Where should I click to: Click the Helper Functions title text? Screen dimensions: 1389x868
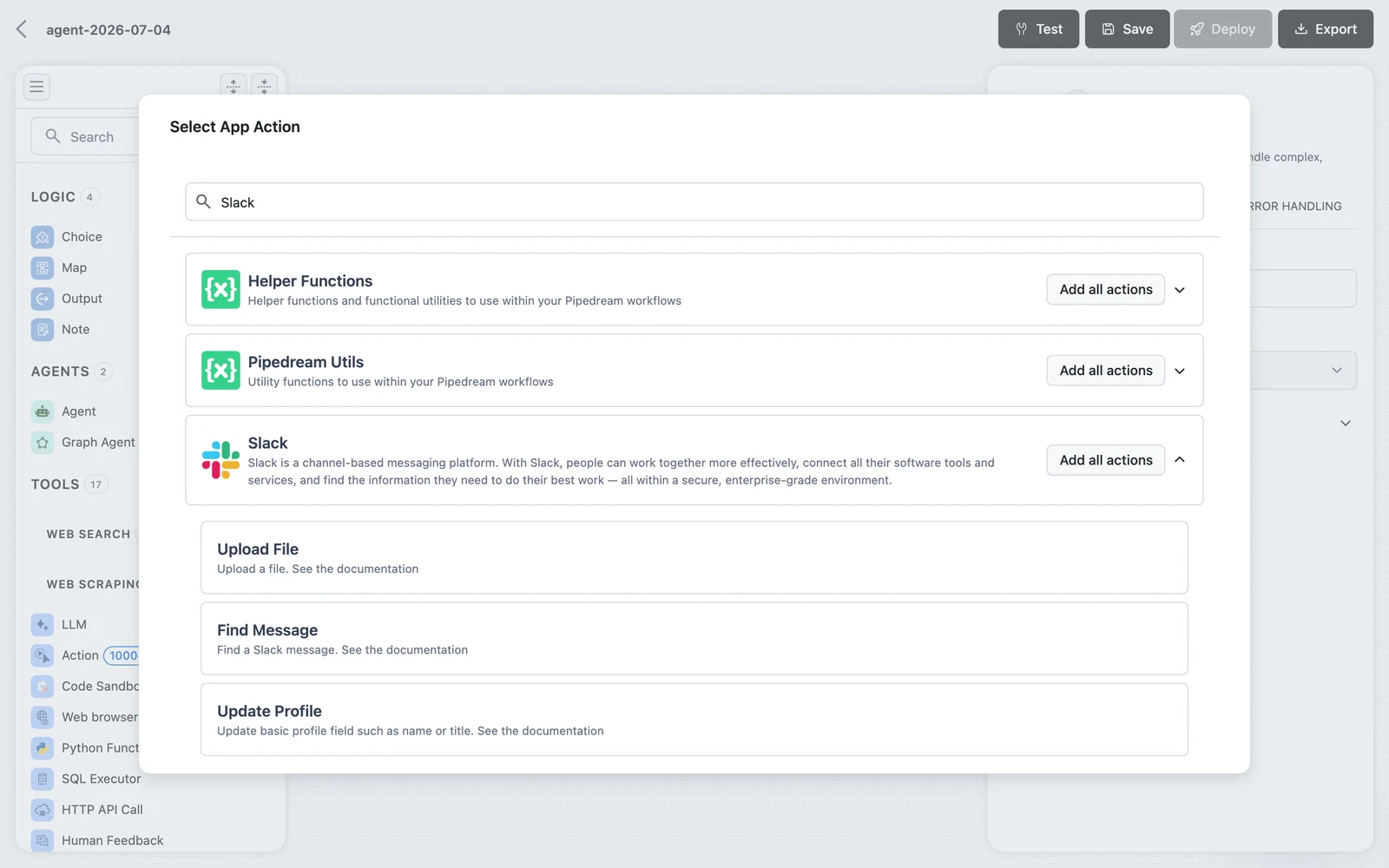pos(310,281)
